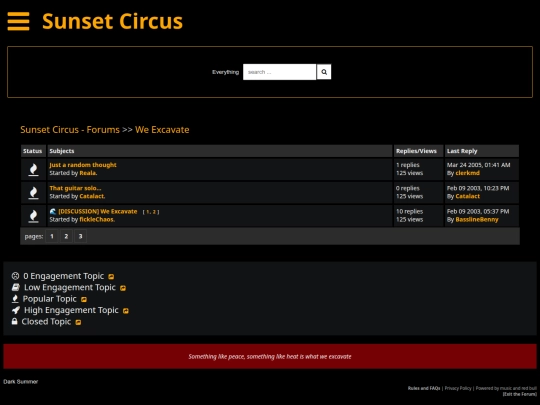Open the link icon after 'Closed Topic'
Screen dimensions: 540x405
point(78,322)
